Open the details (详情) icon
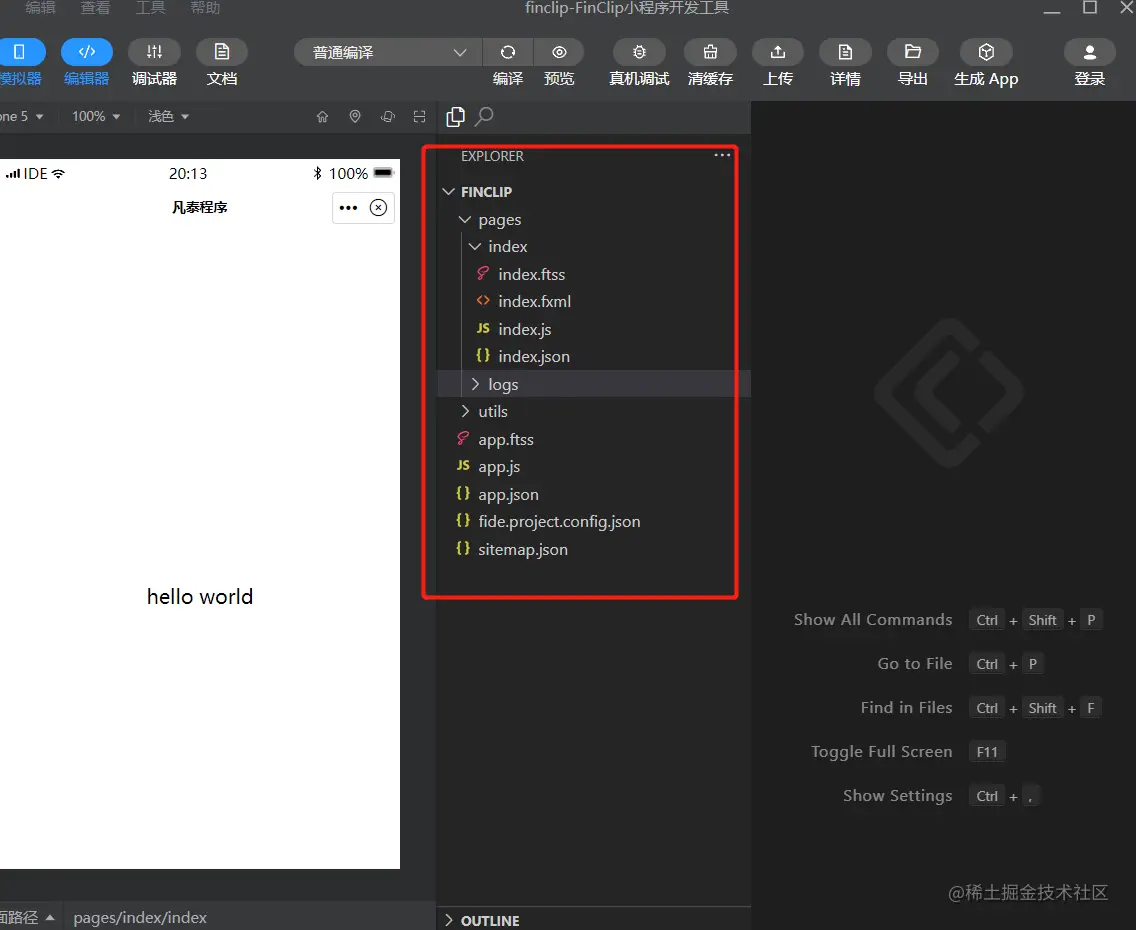 (x=845, y=52)
